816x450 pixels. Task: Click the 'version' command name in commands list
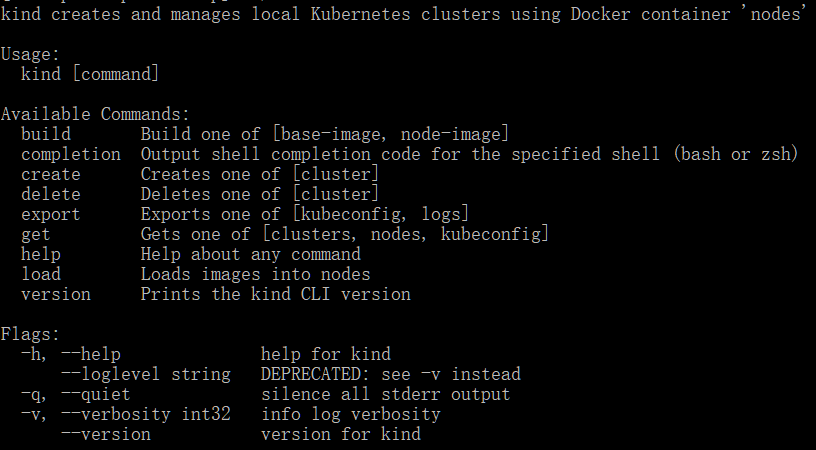click(x=56, y=294)
